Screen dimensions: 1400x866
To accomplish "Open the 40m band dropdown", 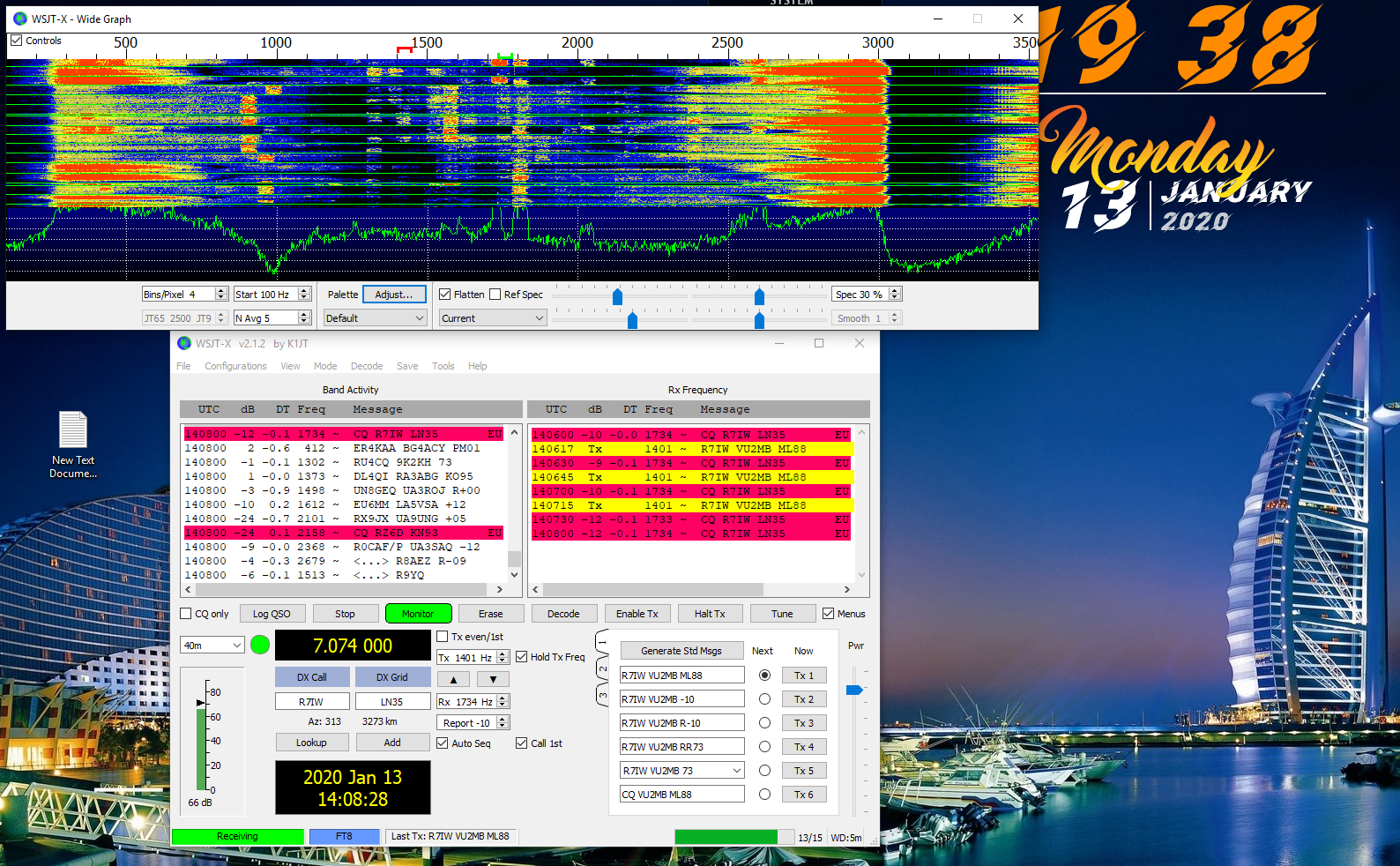I will 212,646.
